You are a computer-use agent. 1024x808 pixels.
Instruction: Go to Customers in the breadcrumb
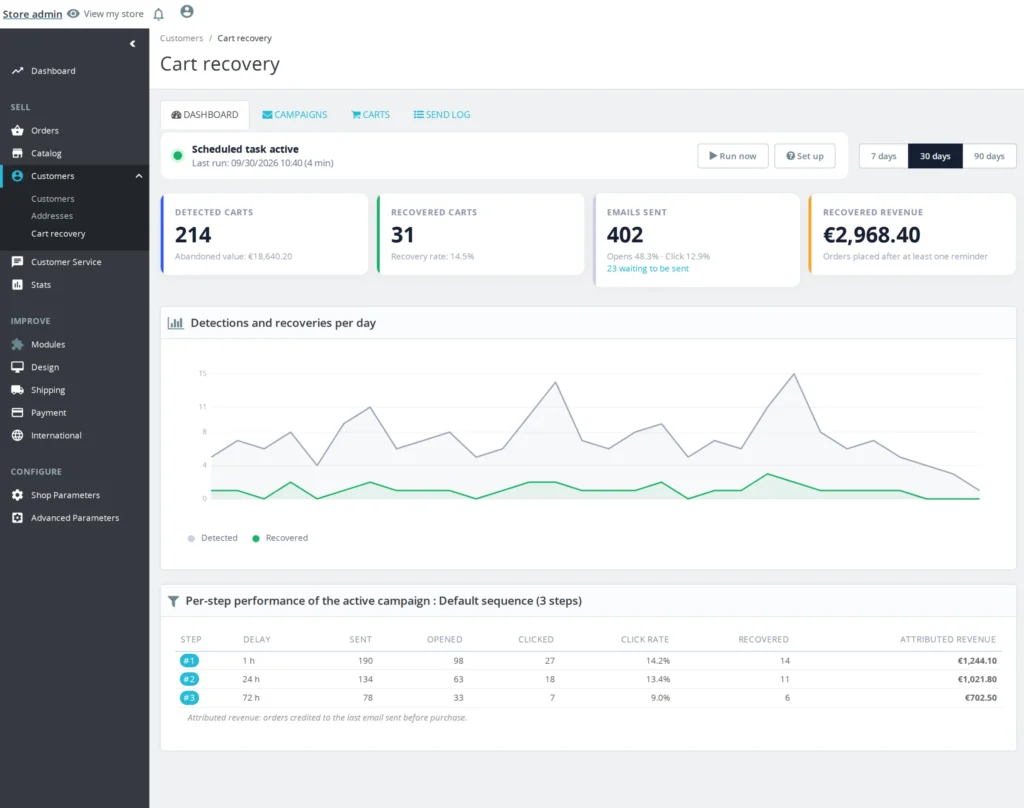point(182,39)
